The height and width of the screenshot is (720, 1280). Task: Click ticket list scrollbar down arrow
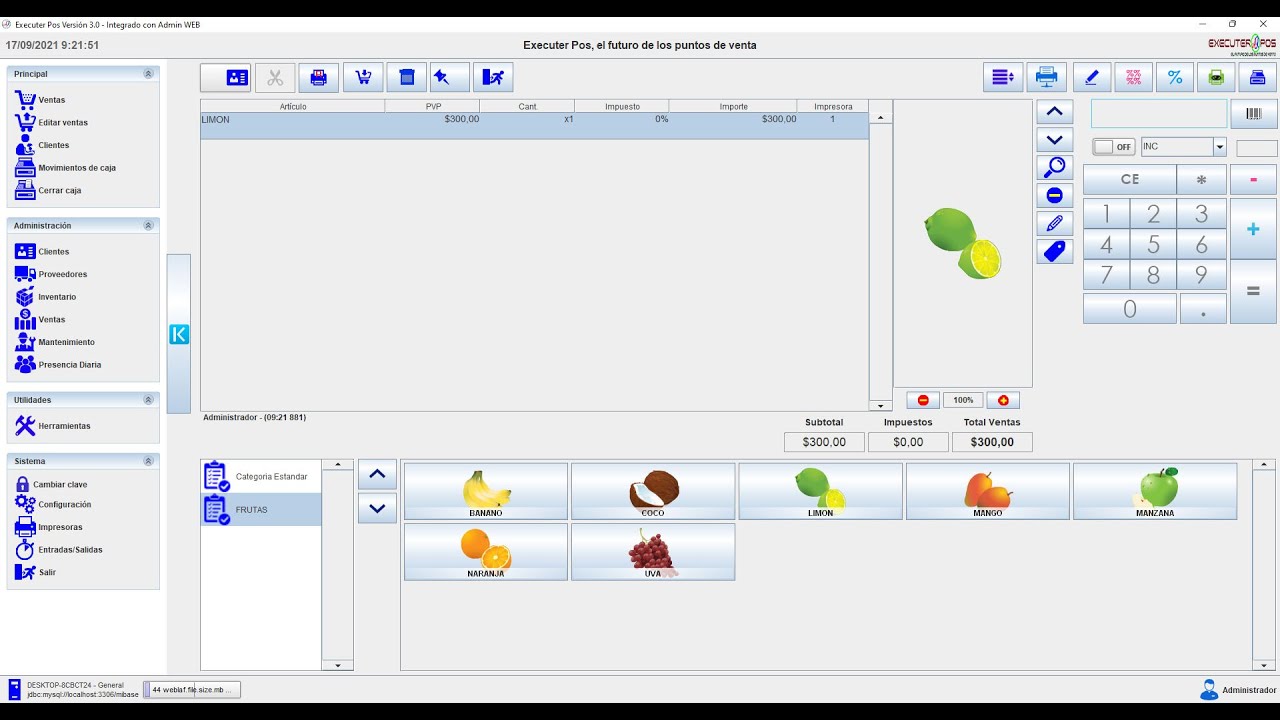coord(880,406)
